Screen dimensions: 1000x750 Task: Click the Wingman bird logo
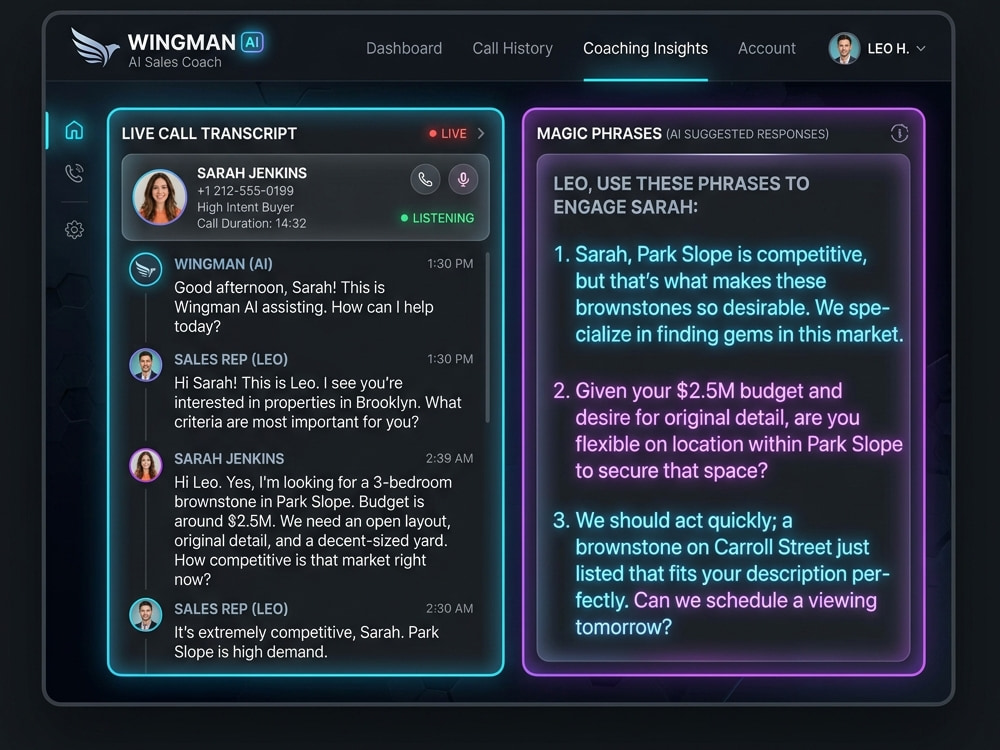[94, 47]
